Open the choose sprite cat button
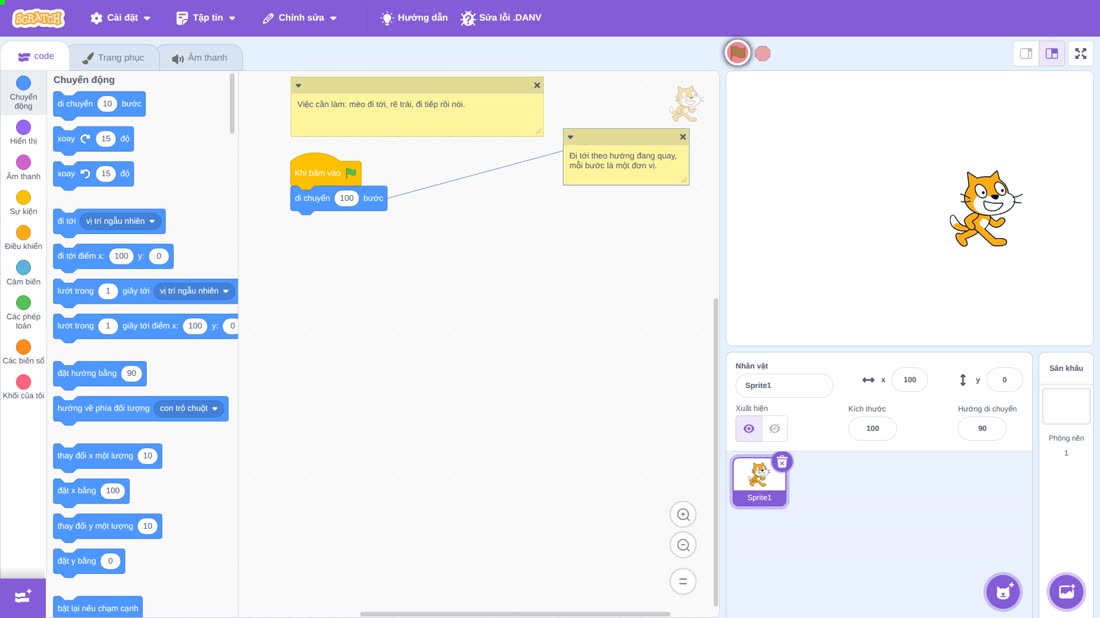 pos(1003,591)
